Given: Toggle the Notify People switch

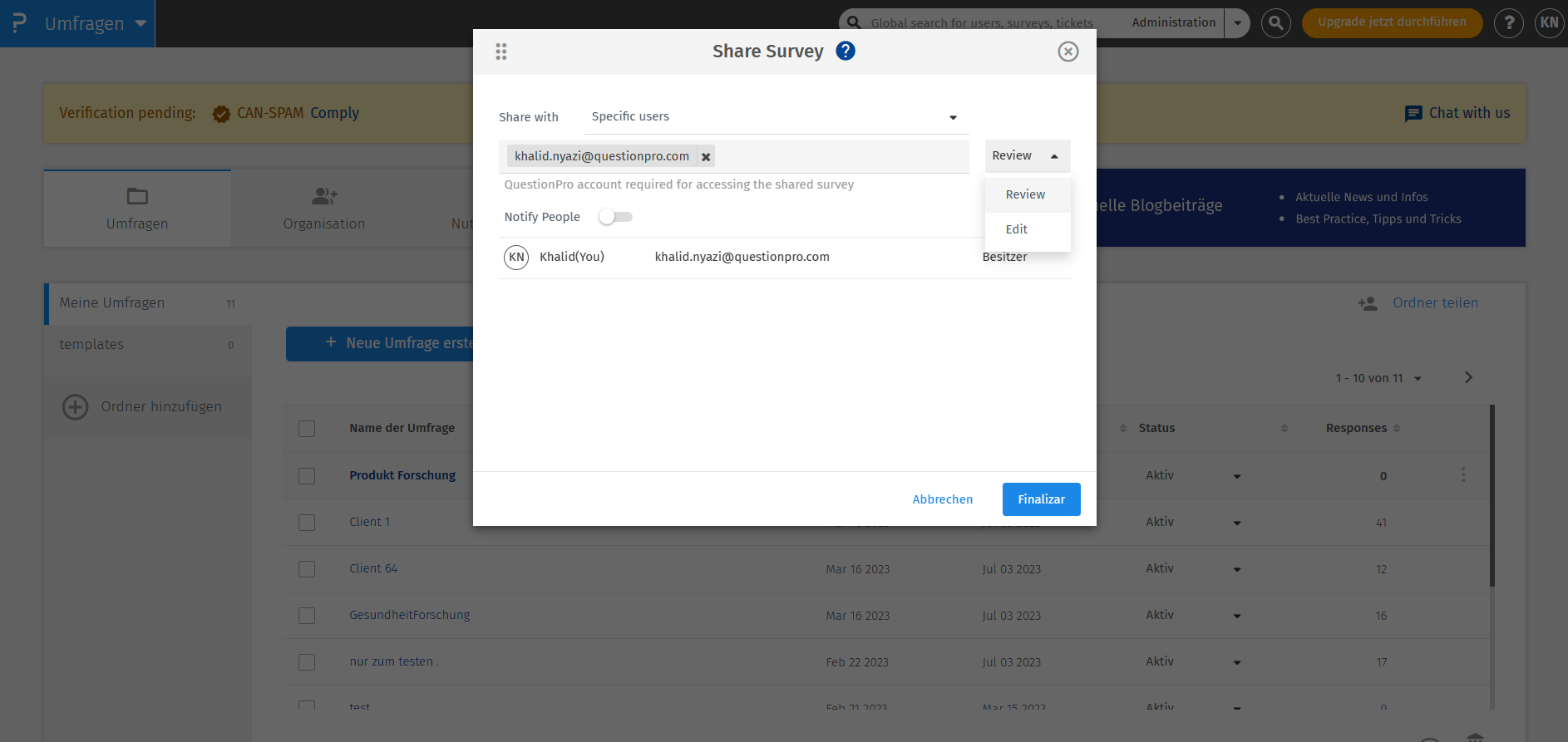Looking at the screenshot, I should (616, 217).
